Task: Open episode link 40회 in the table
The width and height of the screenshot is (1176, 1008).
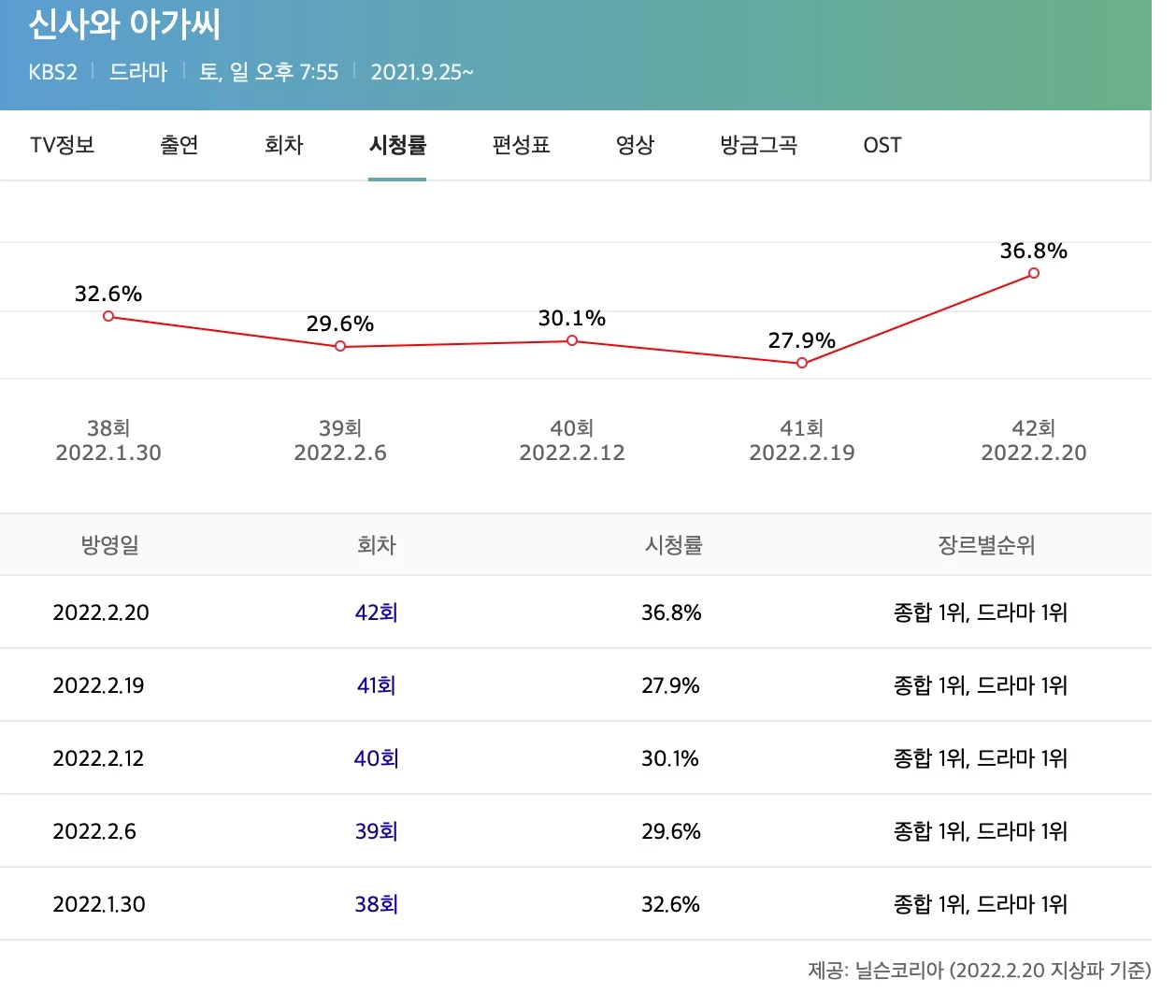Action: click(x=377, y=758)
